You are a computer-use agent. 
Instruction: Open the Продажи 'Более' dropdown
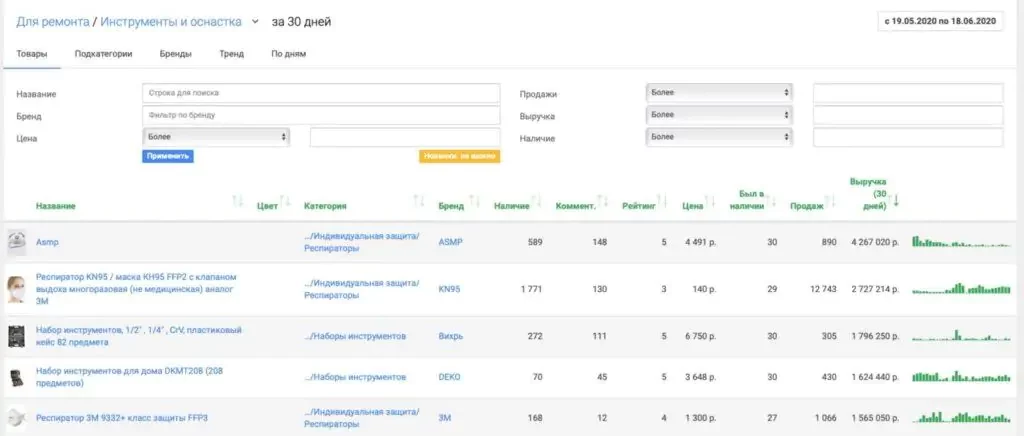coord(720,93)
